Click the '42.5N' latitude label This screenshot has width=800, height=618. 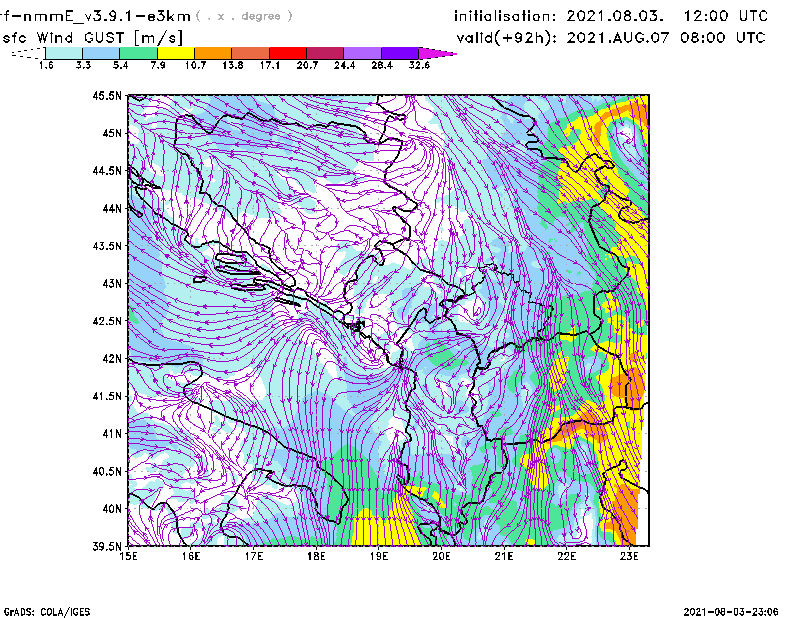[107, 321]
